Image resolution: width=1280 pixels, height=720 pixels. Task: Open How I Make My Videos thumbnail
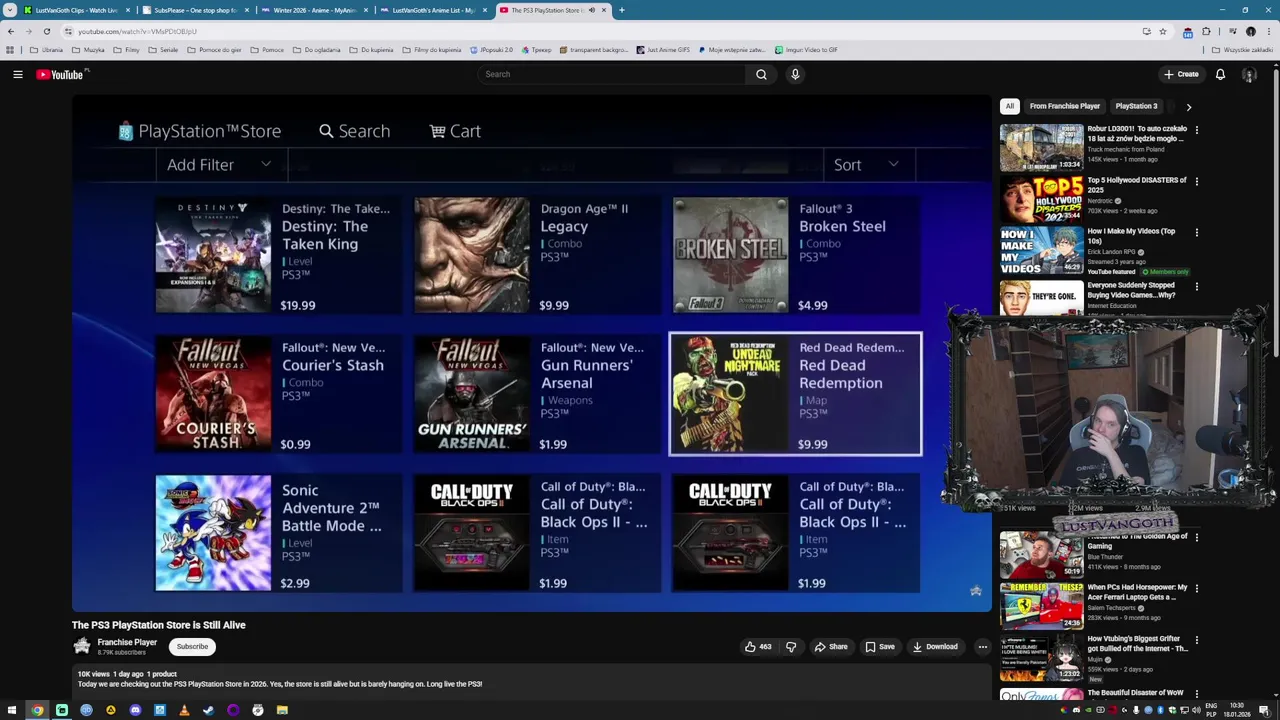point(1041,250)
